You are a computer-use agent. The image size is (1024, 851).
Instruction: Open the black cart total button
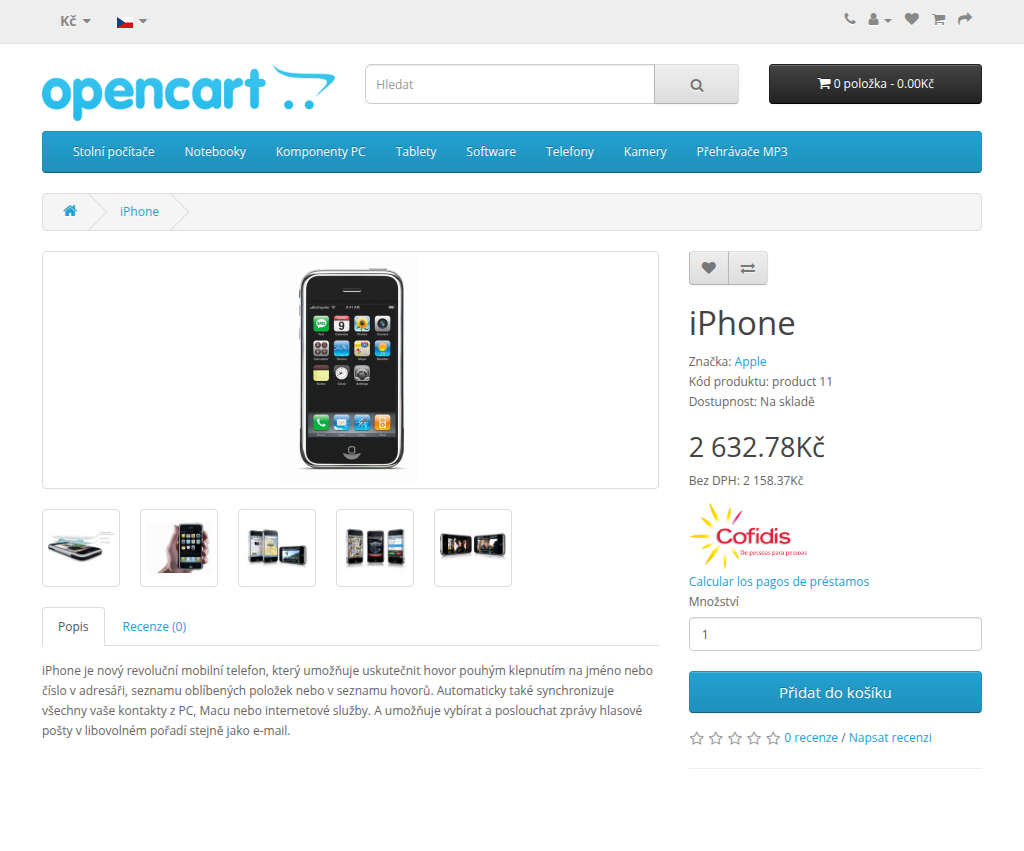click(x=875, y=84)
